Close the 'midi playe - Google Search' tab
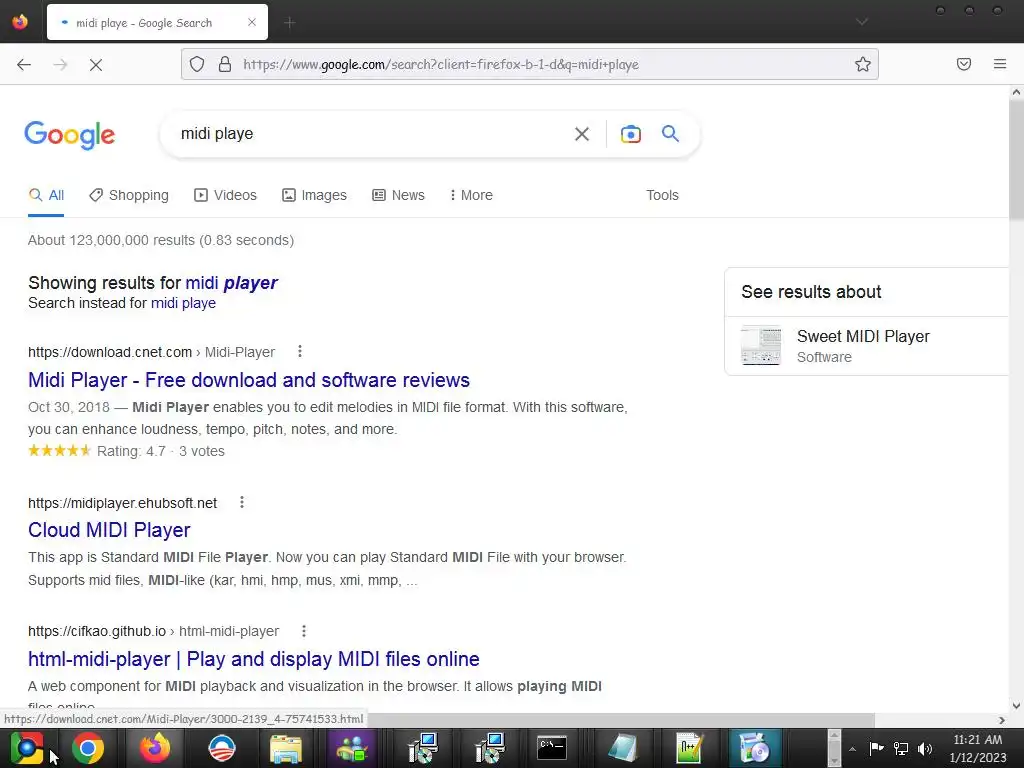Image resolution: width=1024 pixels, height=768 pixels. click(252, 22)
